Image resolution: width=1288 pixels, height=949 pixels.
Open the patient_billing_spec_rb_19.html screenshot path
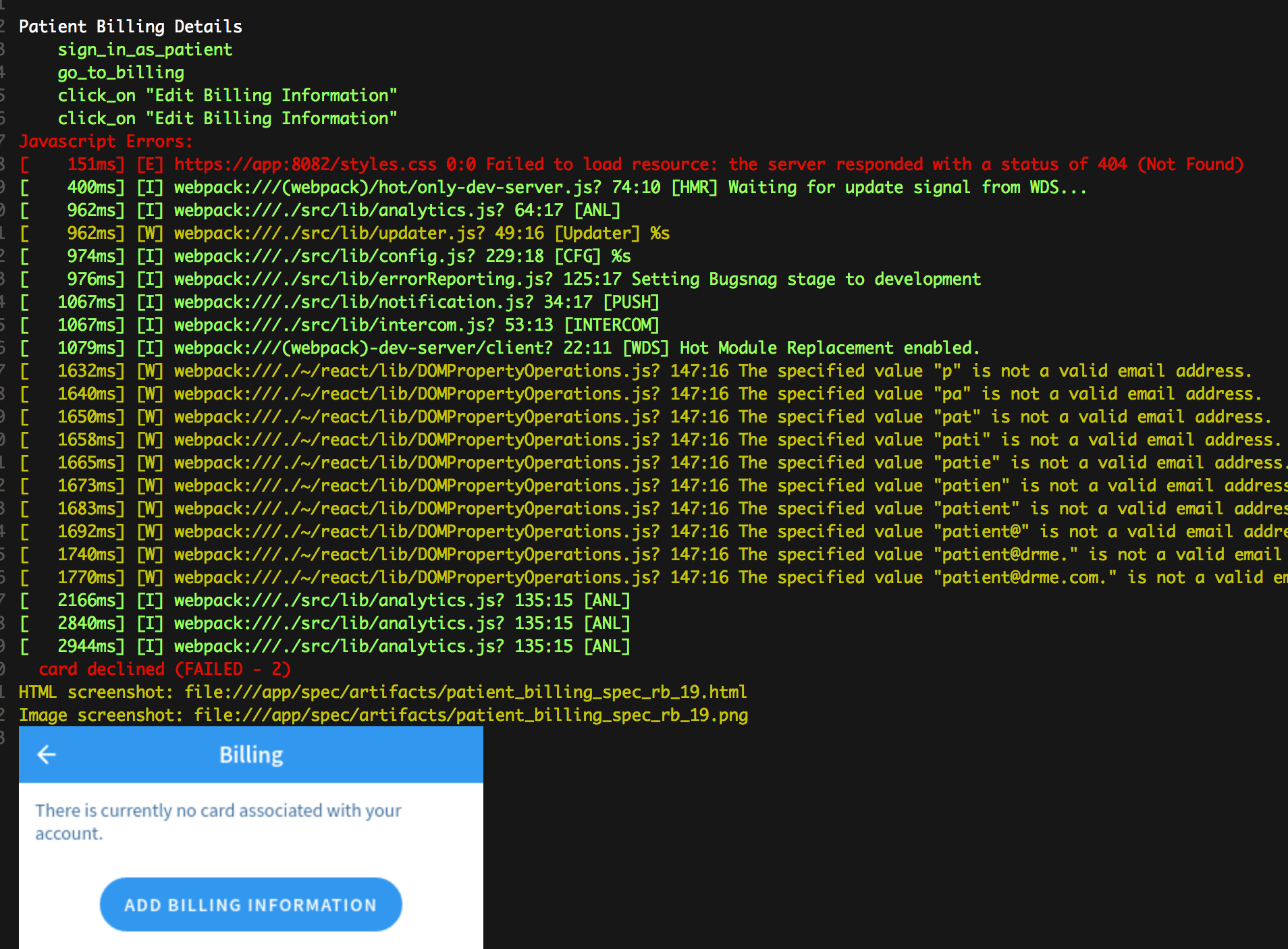coord(466,692)
